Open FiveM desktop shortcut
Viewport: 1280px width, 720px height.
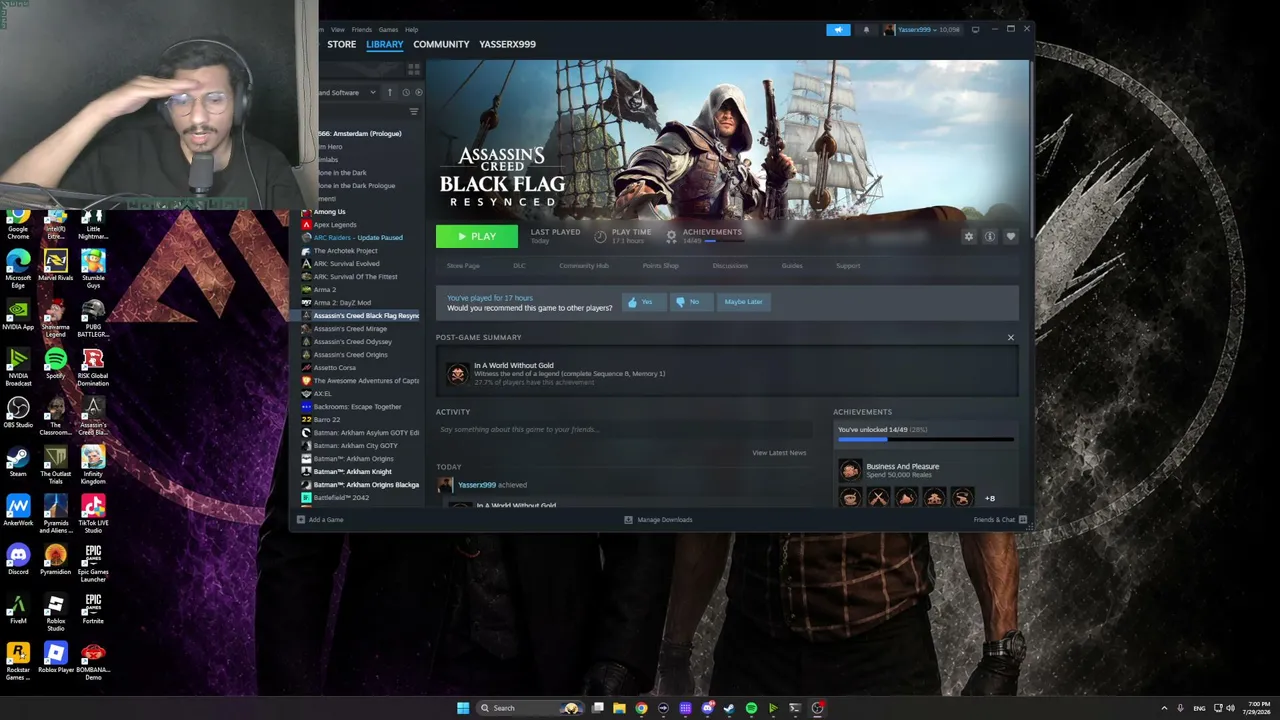[x=18, y=609]
